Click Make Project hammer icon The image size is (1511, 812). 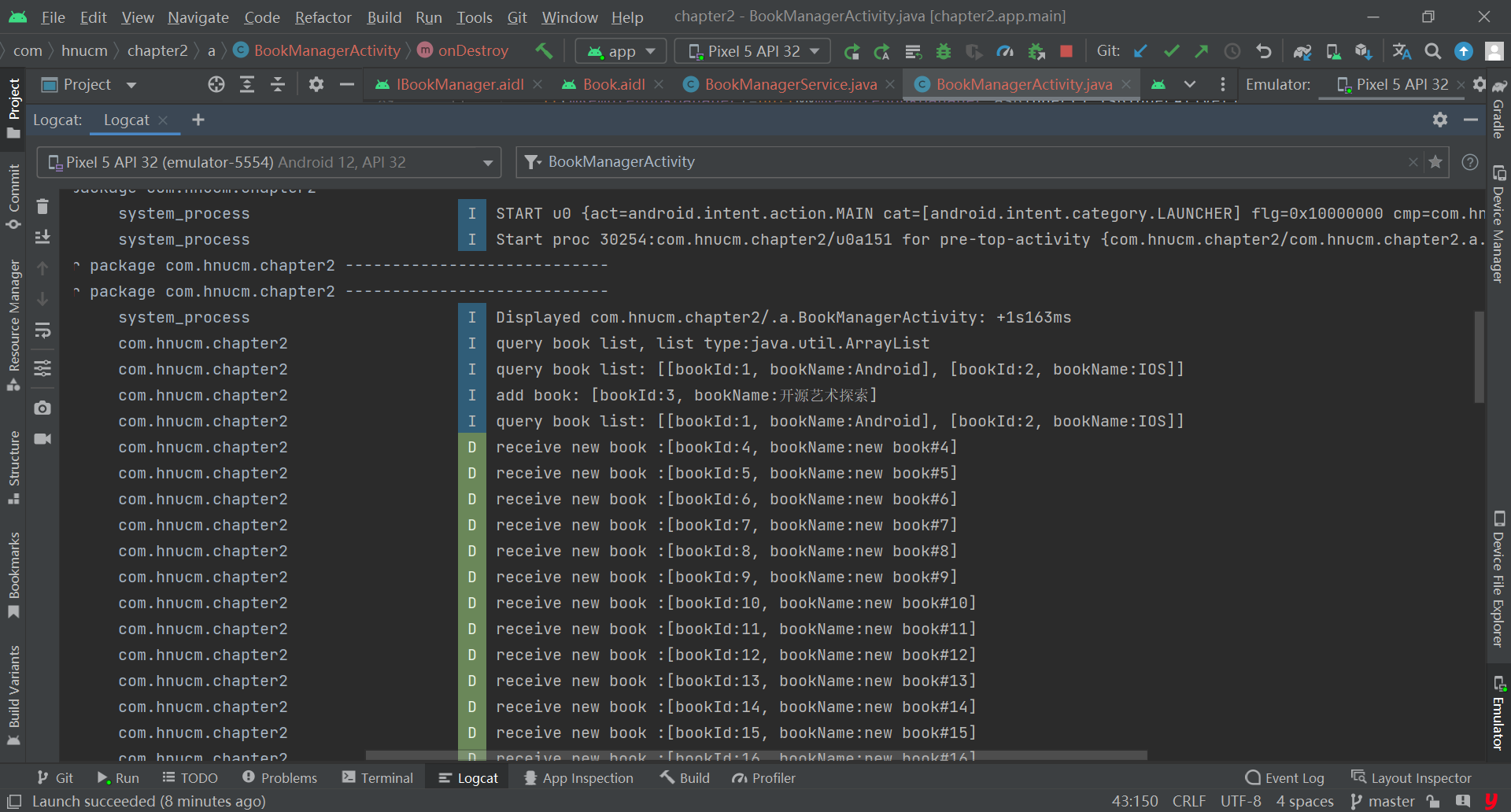[x=544, y=51]
